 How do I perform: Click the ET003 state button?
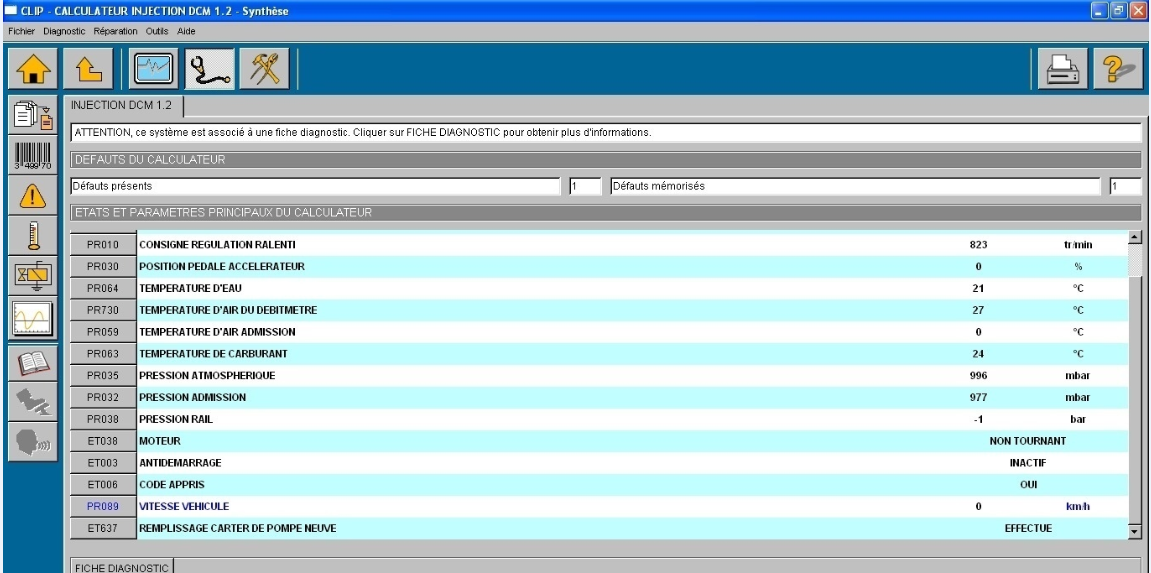(x=103, y=463)
